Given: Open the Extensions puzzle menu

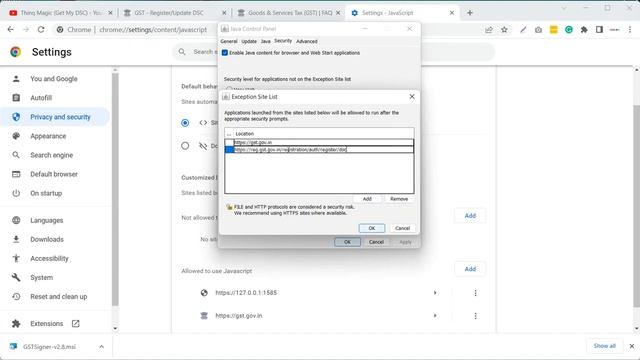Looking at the screenshot, I should 584,29.
